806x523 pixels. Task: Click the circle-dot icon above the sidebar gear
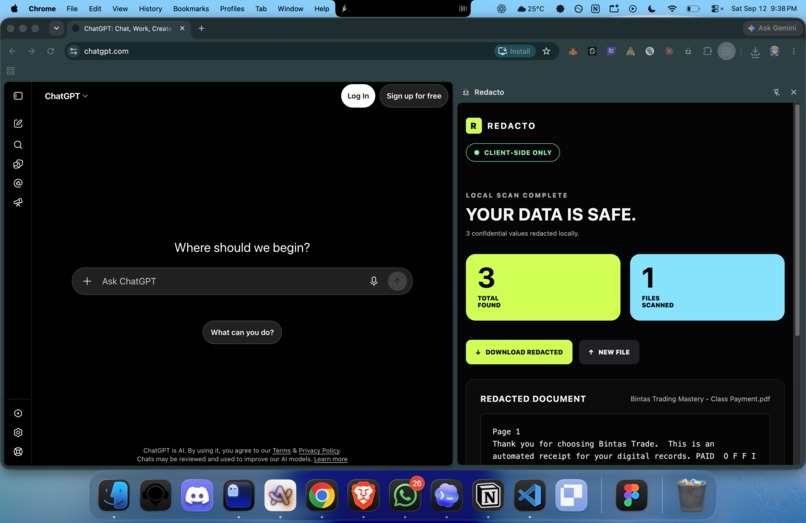[x=18, y=413]
